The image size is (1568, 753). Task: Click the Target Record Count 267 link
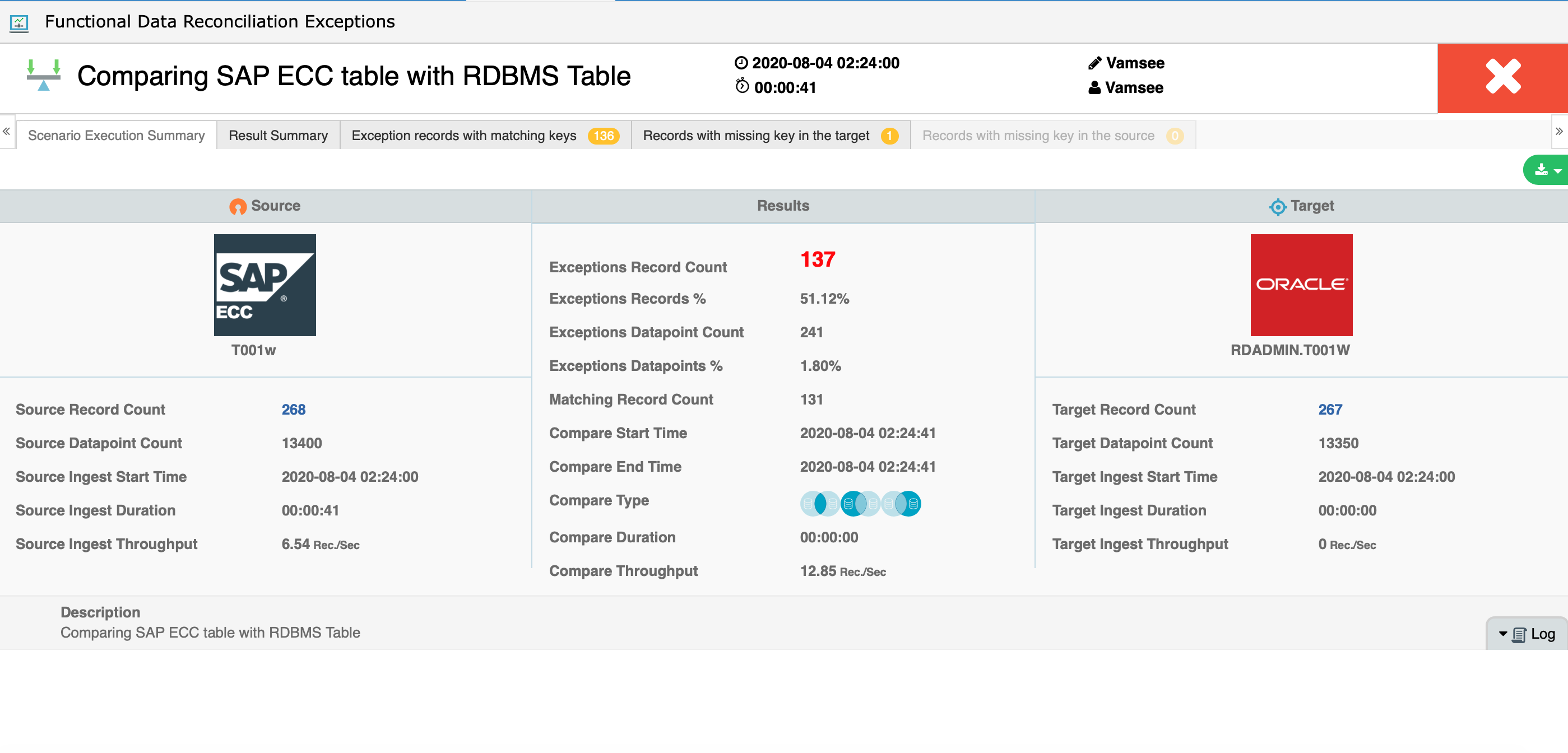[1329, 409]
